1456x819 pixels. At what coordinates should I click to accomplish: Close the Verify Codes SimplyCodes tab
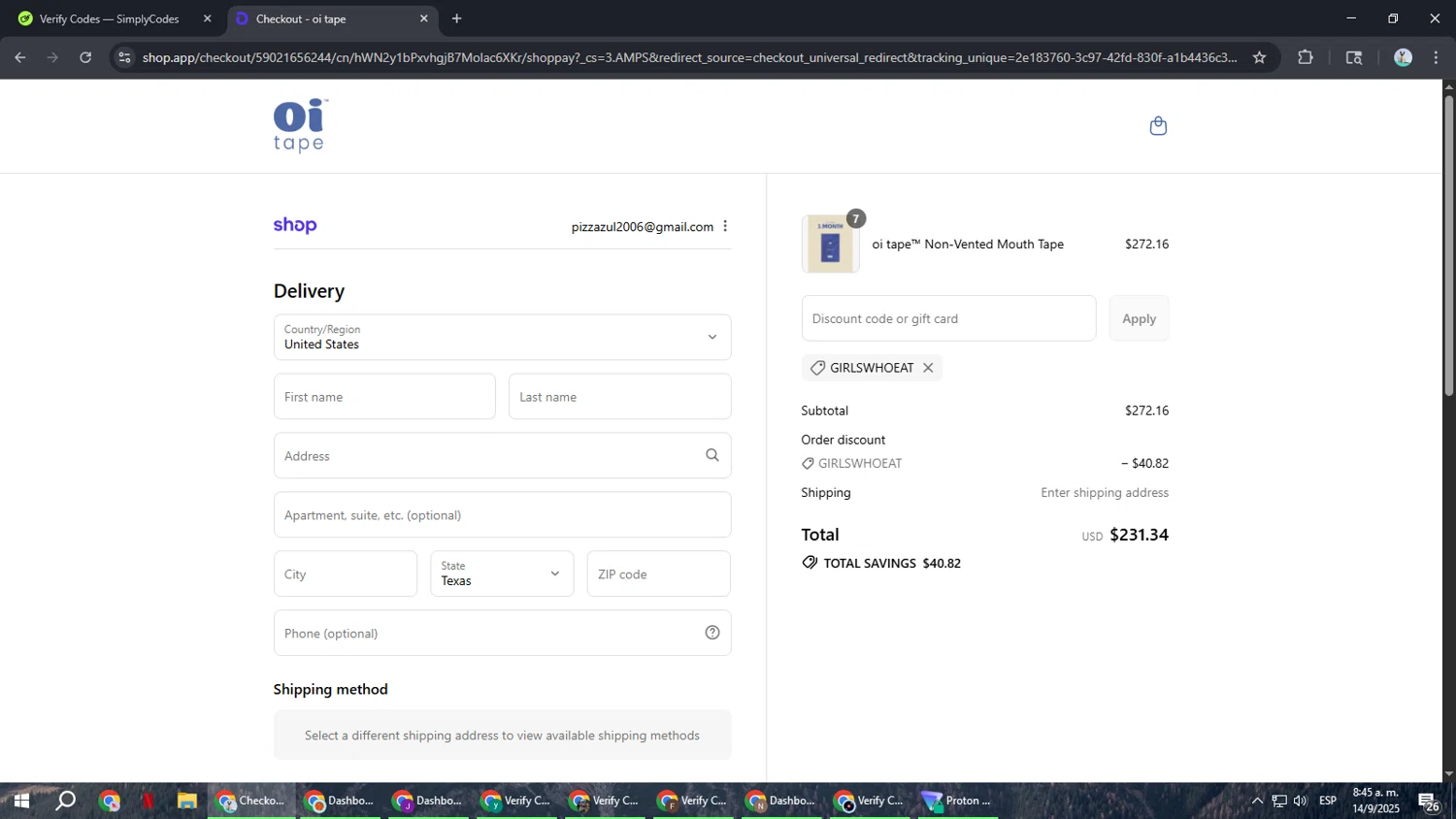207,18
